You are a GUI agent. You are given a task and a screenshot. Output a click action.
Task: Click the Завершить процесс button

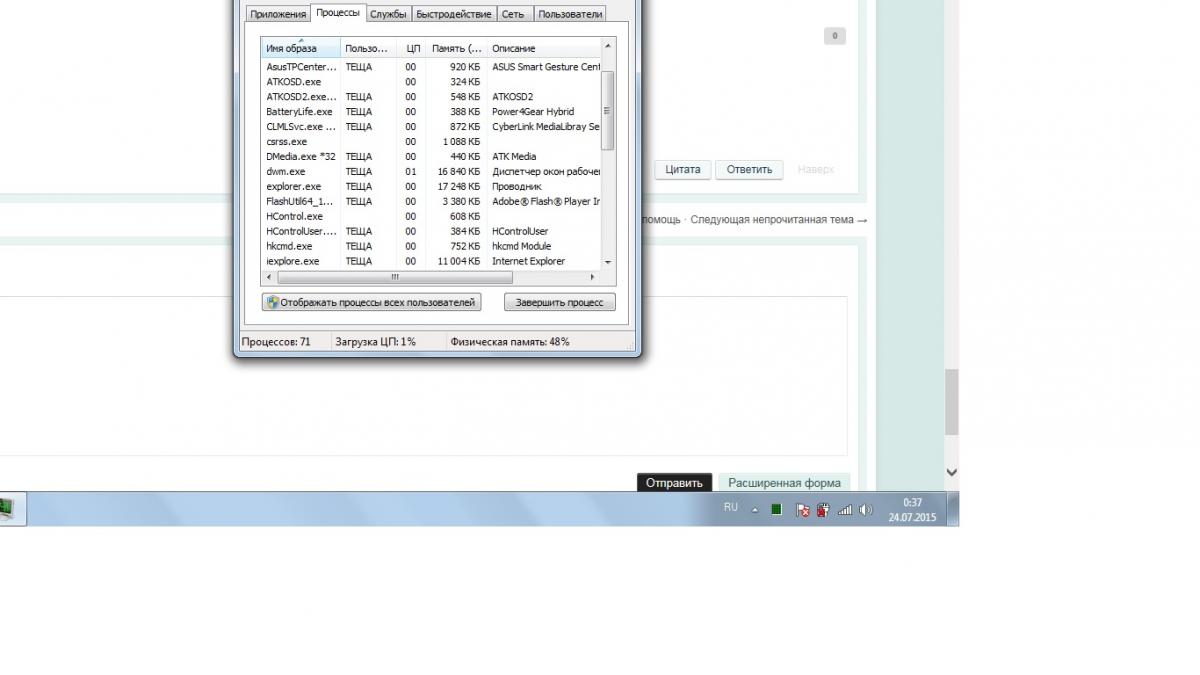(559, 302)
